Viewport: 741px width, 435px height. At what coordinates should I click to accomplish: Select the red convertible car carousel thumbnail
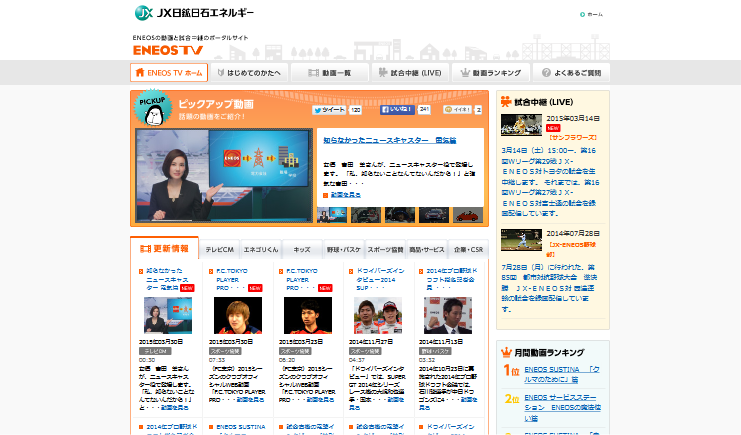[x=468, y=215]
